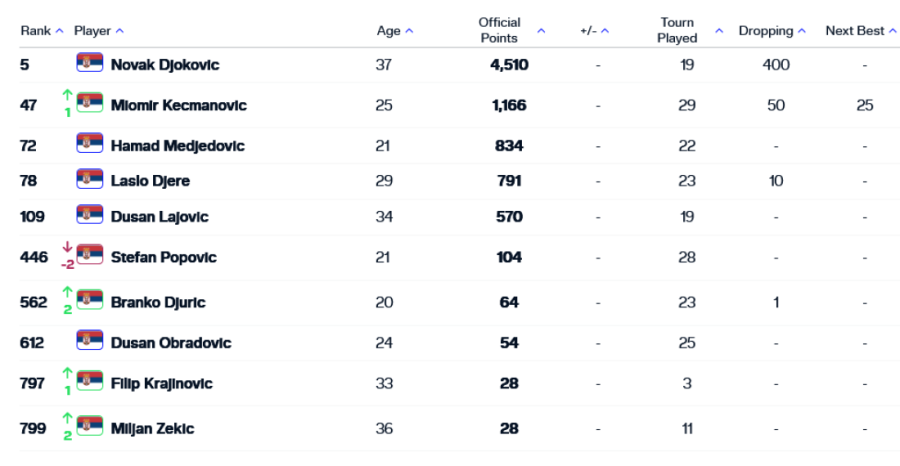This screenshot has width=900, height=466.
Task: Sort by Official Points header
Action: [511, 31]
